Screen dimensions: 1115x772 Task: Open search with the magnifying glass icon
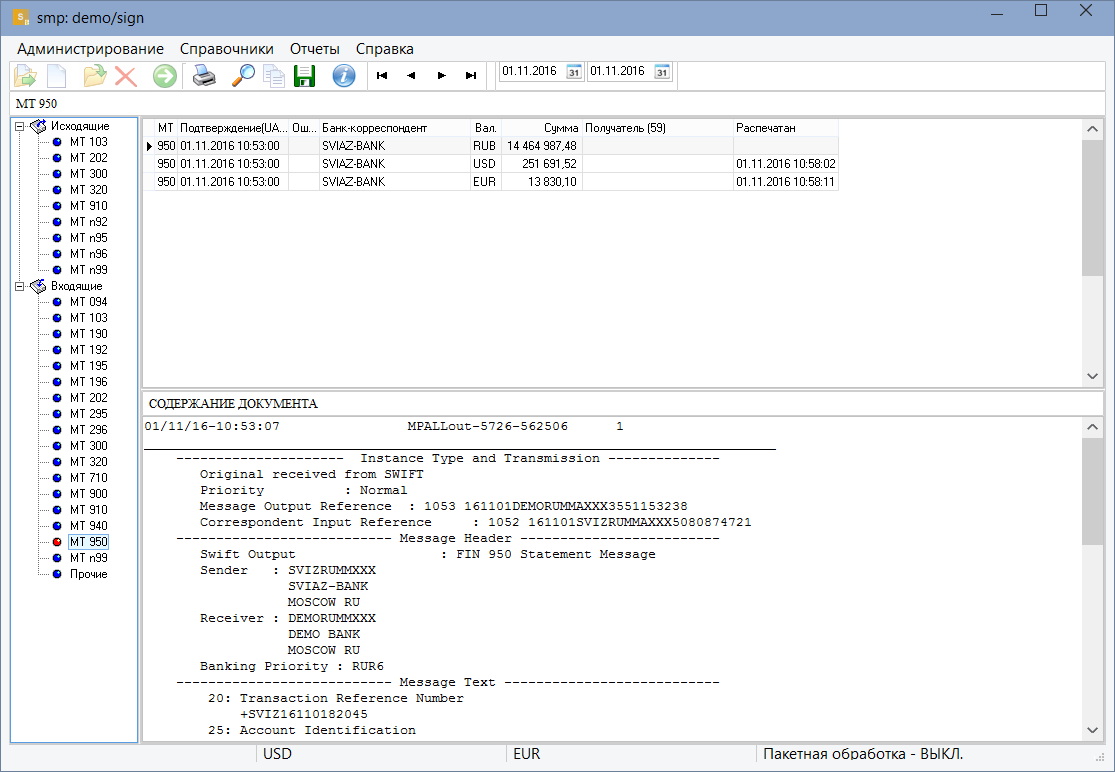(x=243, y=75)
